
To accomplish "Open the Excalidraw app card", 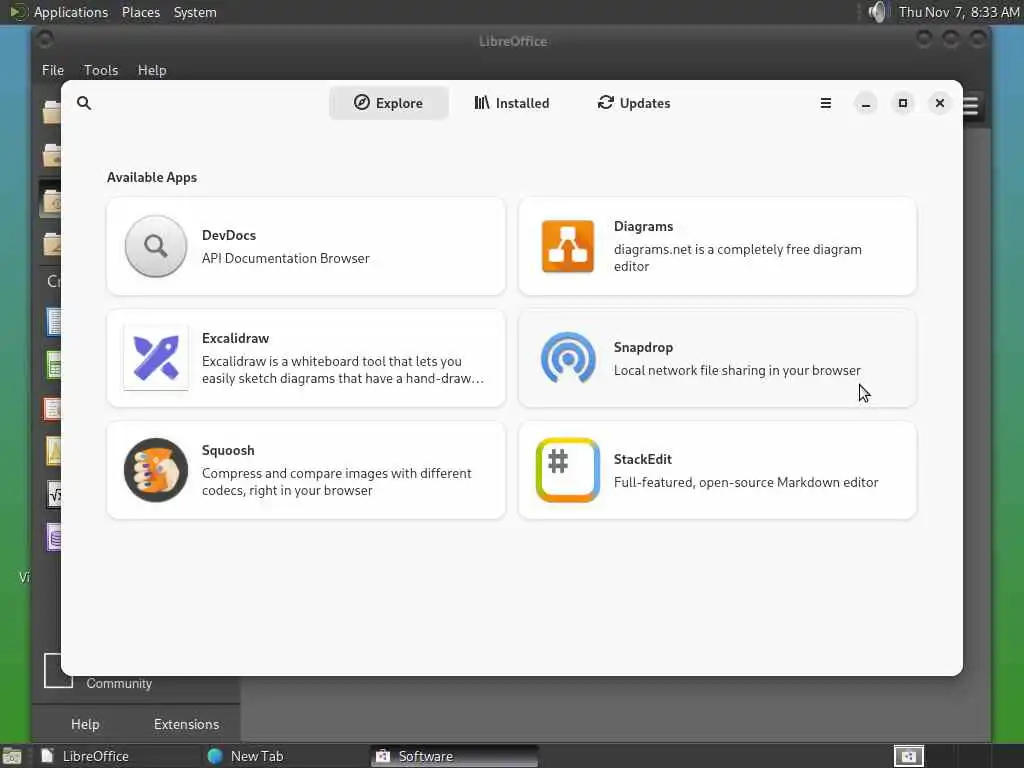I will pyautogui.click(x=306, y=358).
